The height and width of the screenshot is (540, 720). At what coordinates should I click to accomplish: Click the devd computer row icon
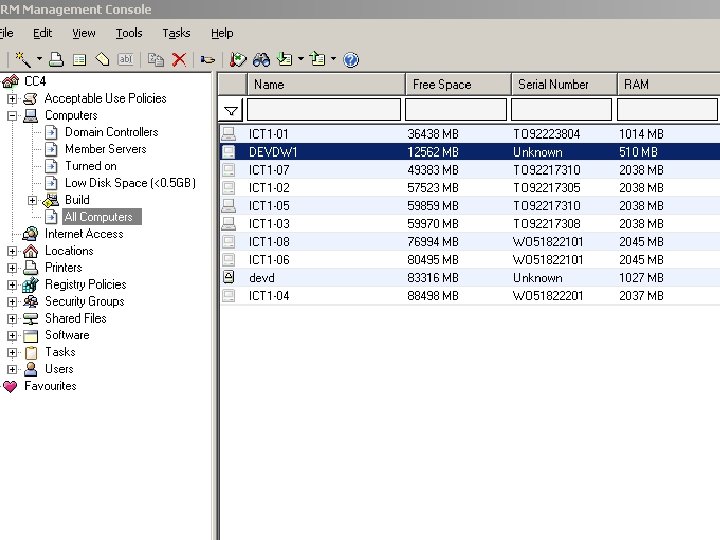tap(228, 278)
